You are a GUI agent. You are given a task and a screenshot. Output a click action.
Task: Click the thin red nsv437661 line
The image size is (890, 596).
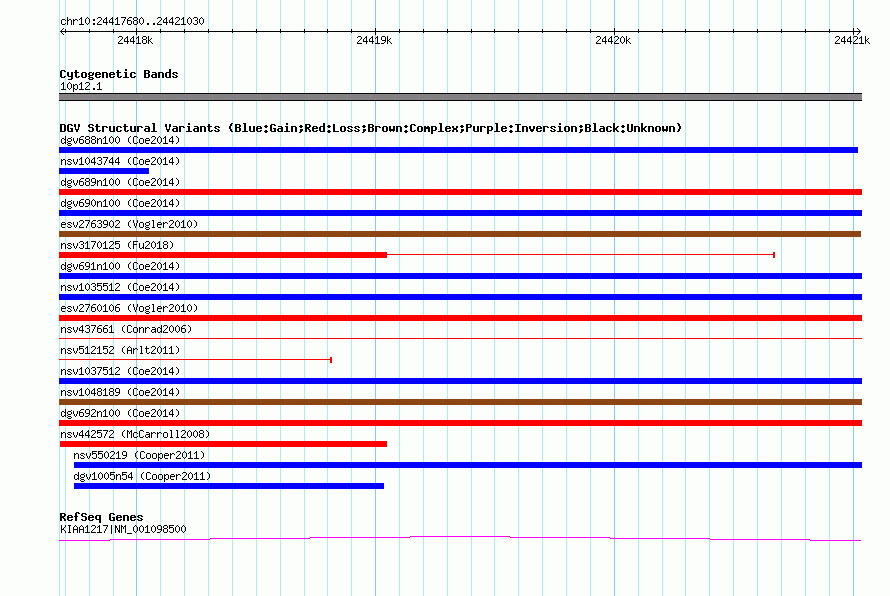460,339
